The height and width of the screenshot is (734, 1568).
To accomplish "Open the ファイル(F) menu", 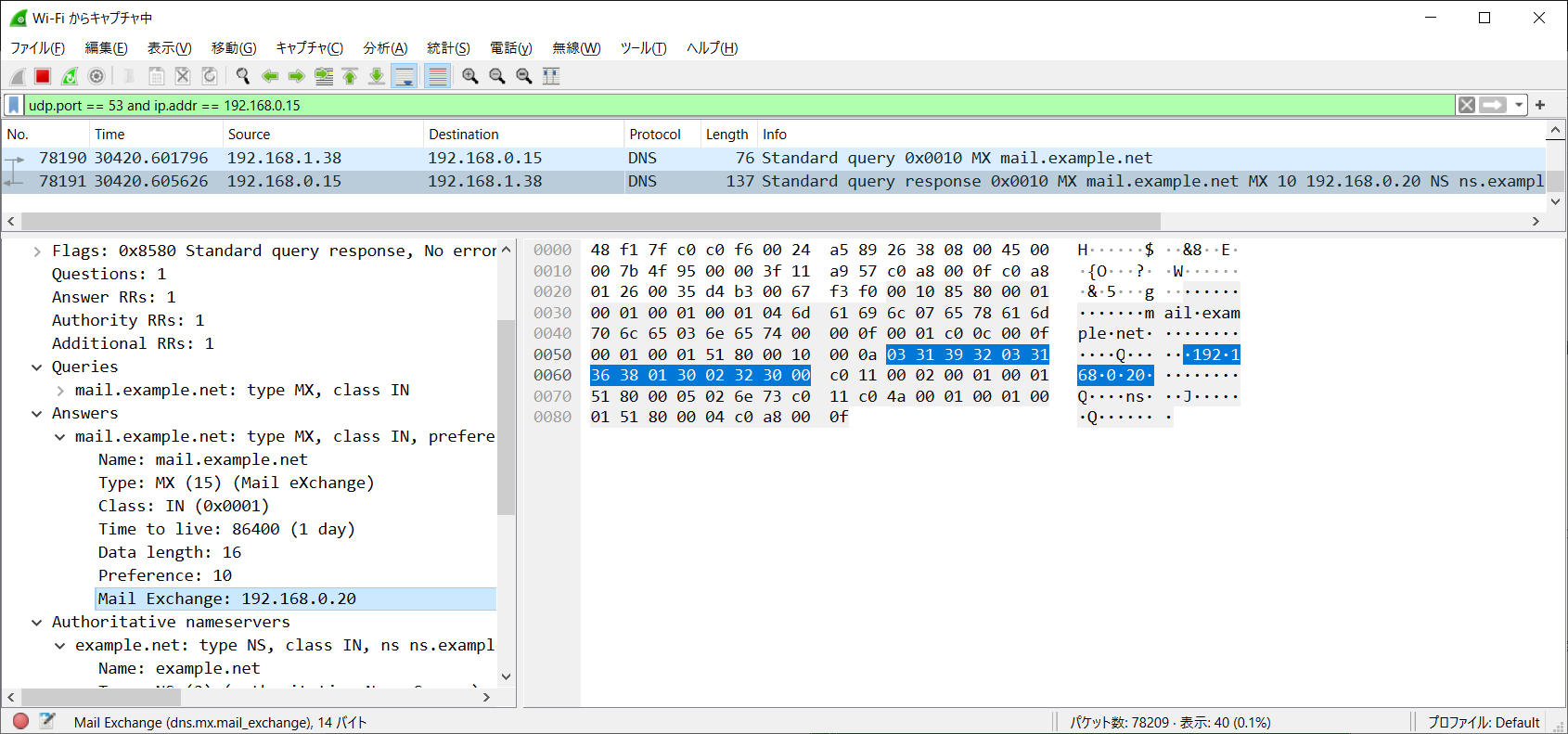I will tap(37, 48).
